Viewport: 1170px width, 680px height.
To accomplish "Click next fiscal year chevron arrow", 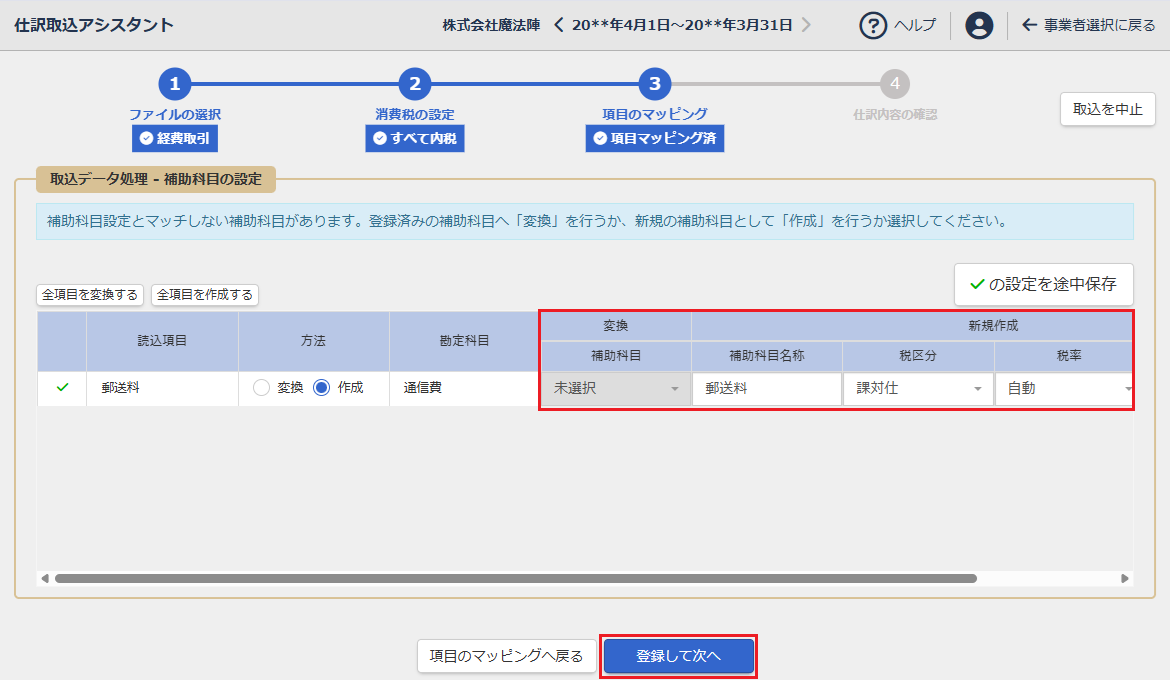I will coord(806,25).
